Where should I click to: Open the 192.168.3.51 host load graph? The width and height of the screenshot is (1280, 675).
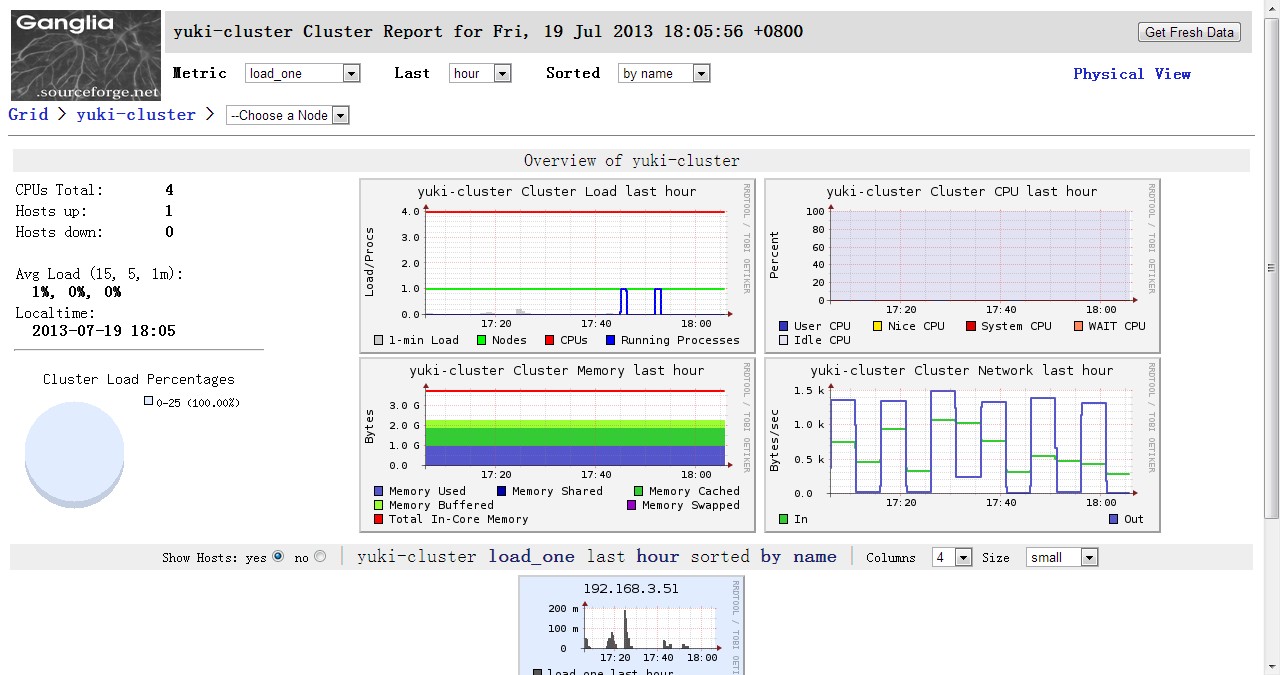pyautogui.click(x=631, y=627)
